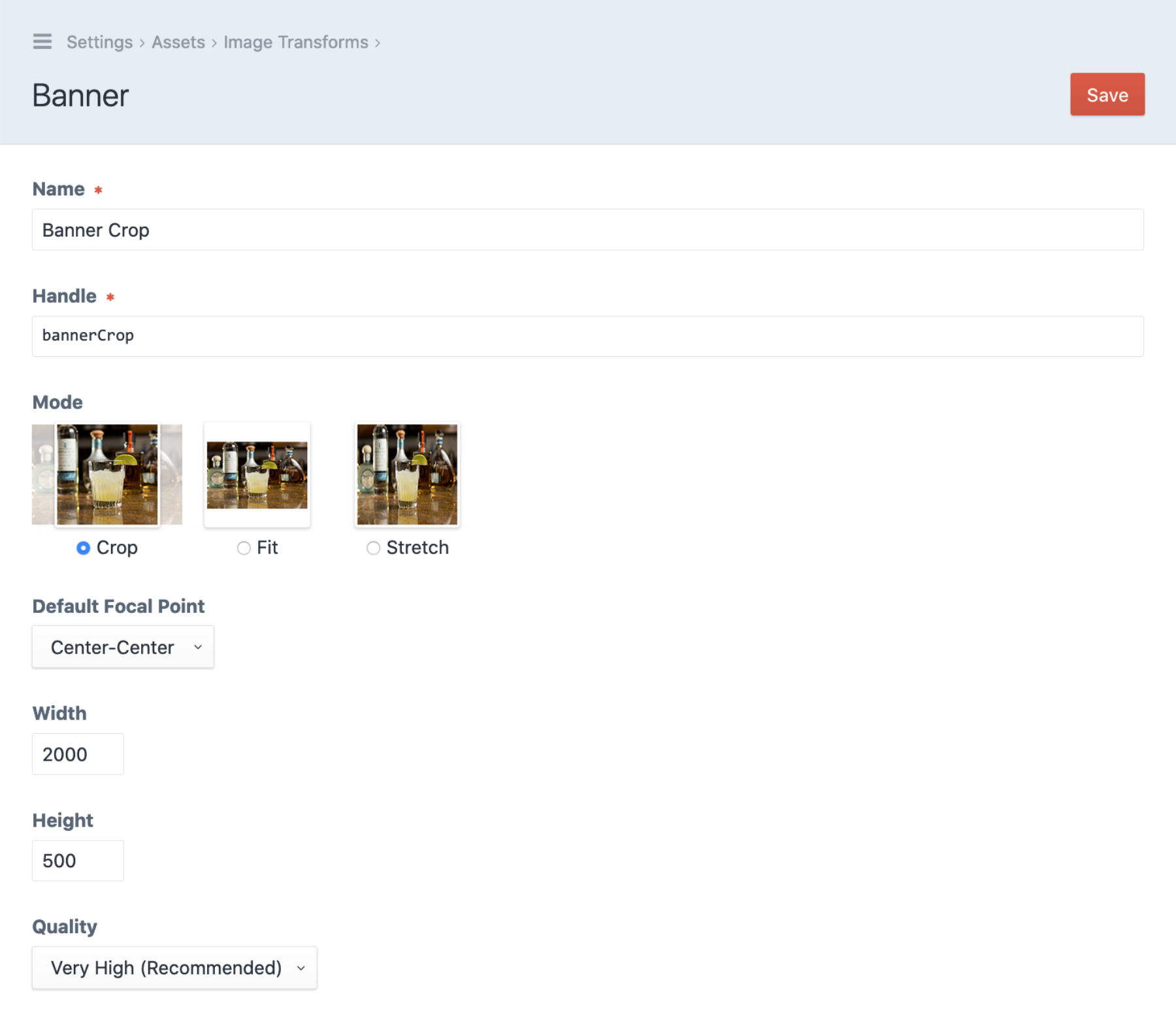1176x1024 pixels.
Task: Focus the Handle field containing bannerCrop
Action: click(587, 337)
